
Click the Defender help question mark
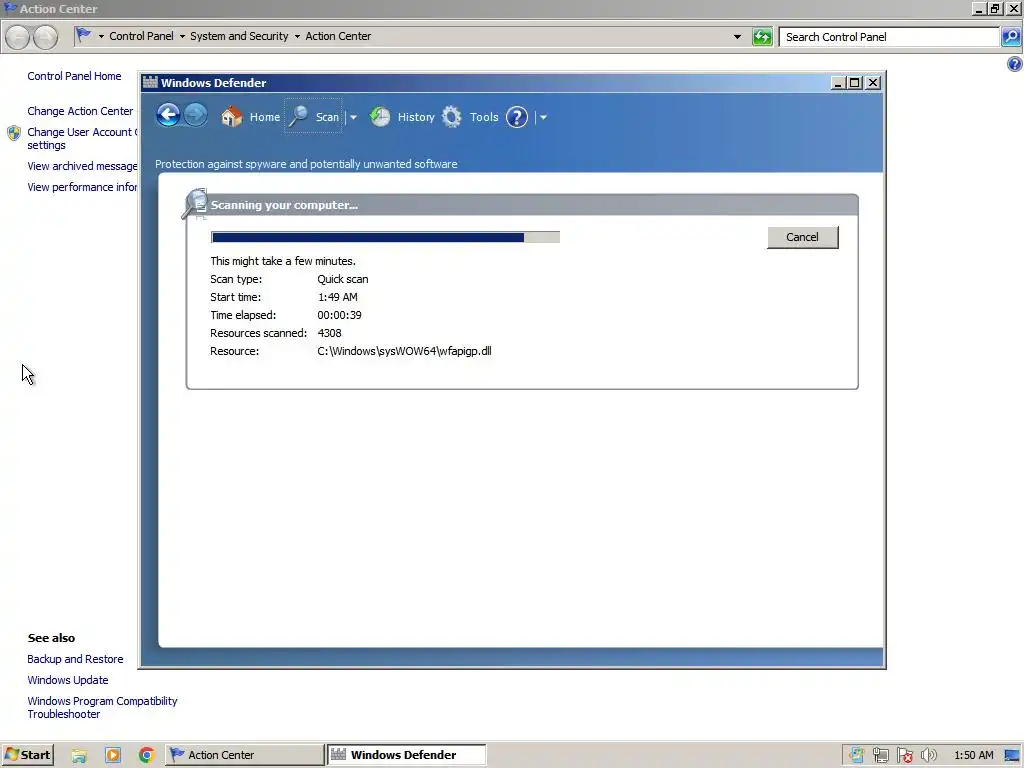coord(517,117)
